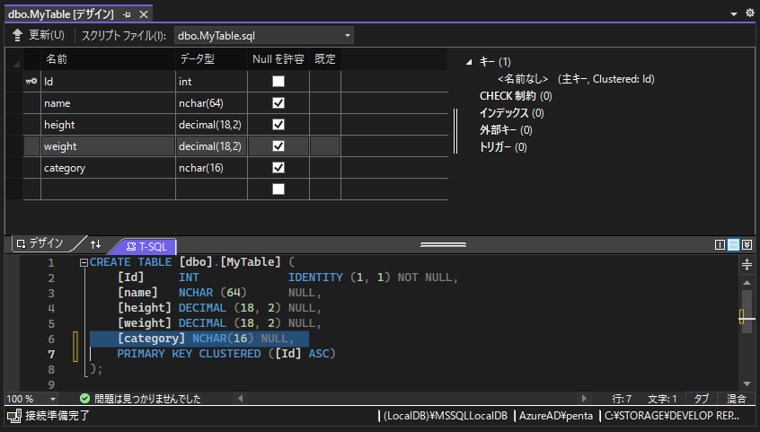760x432 pixels.
Task: Click the editor split window icon
Action: (747, 264)
